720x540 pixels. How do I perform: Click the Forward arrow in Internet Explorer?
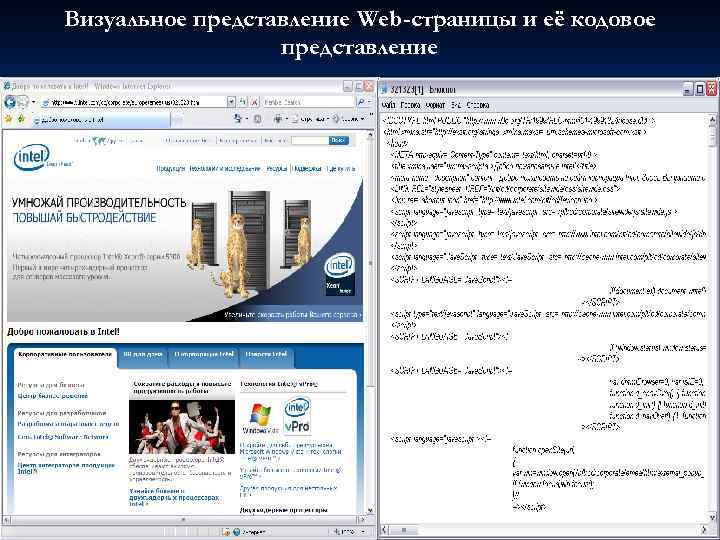(22, 102)
